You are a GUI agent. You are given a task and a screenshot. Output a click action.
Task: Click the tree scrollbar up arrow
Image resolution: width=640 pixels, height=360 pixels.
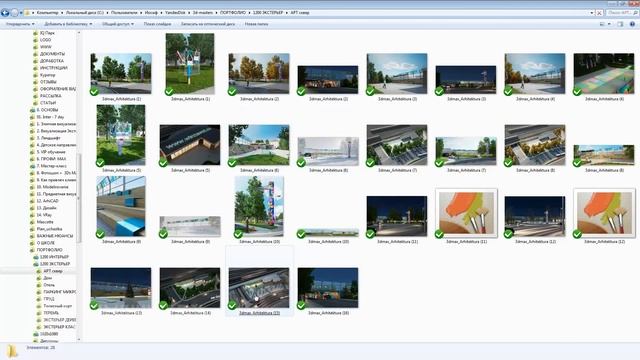79,33
